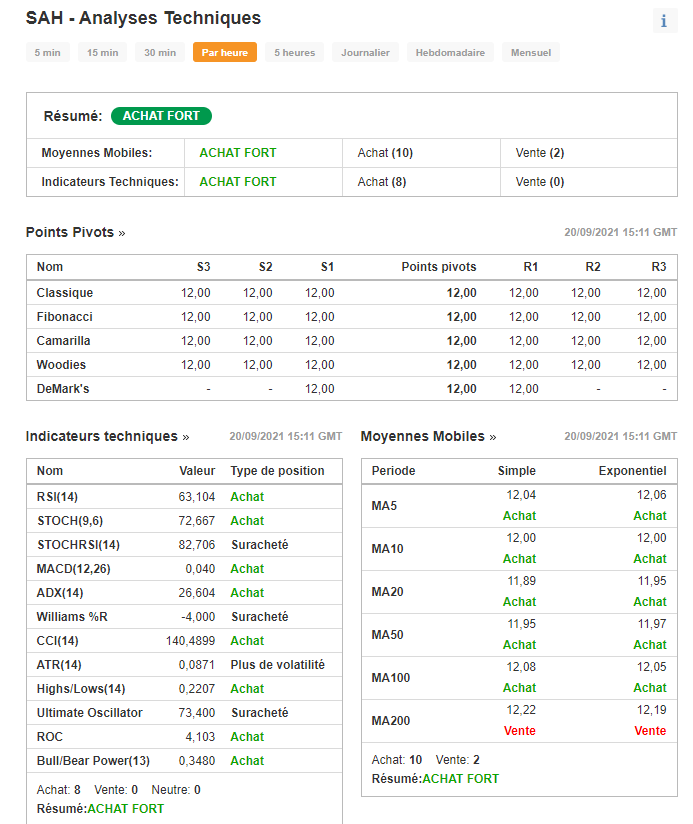Click the MA200 period row
Image resolution: width=693 pixels, height=824 pixels.
tap(519, 720)
